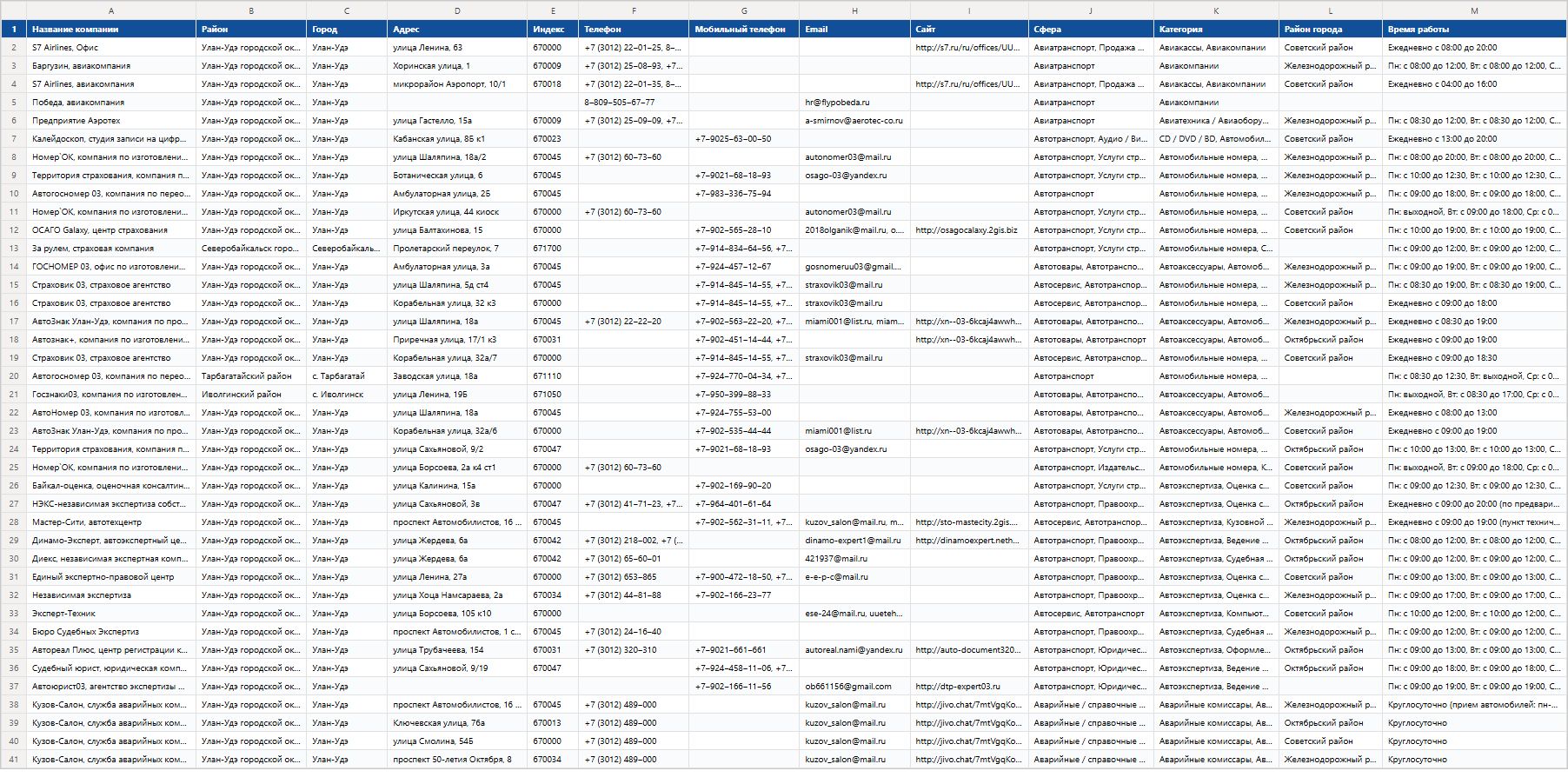Select address 'Приречная улица, 17/1 к3'
This screenshot has height=784, width=1568.
coord(457,340)
